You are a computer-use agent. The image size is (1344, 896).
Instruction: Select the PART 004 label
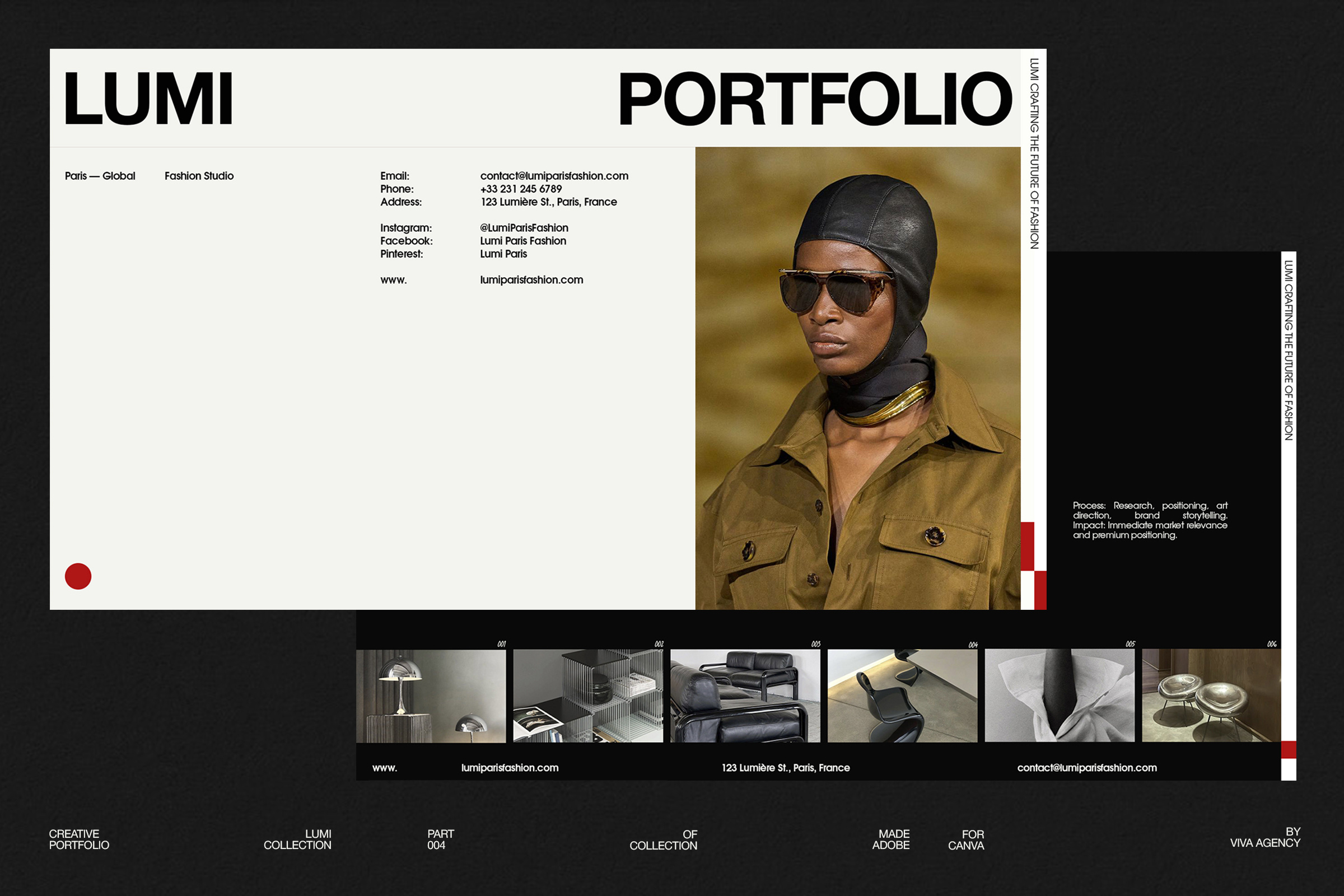441,839
